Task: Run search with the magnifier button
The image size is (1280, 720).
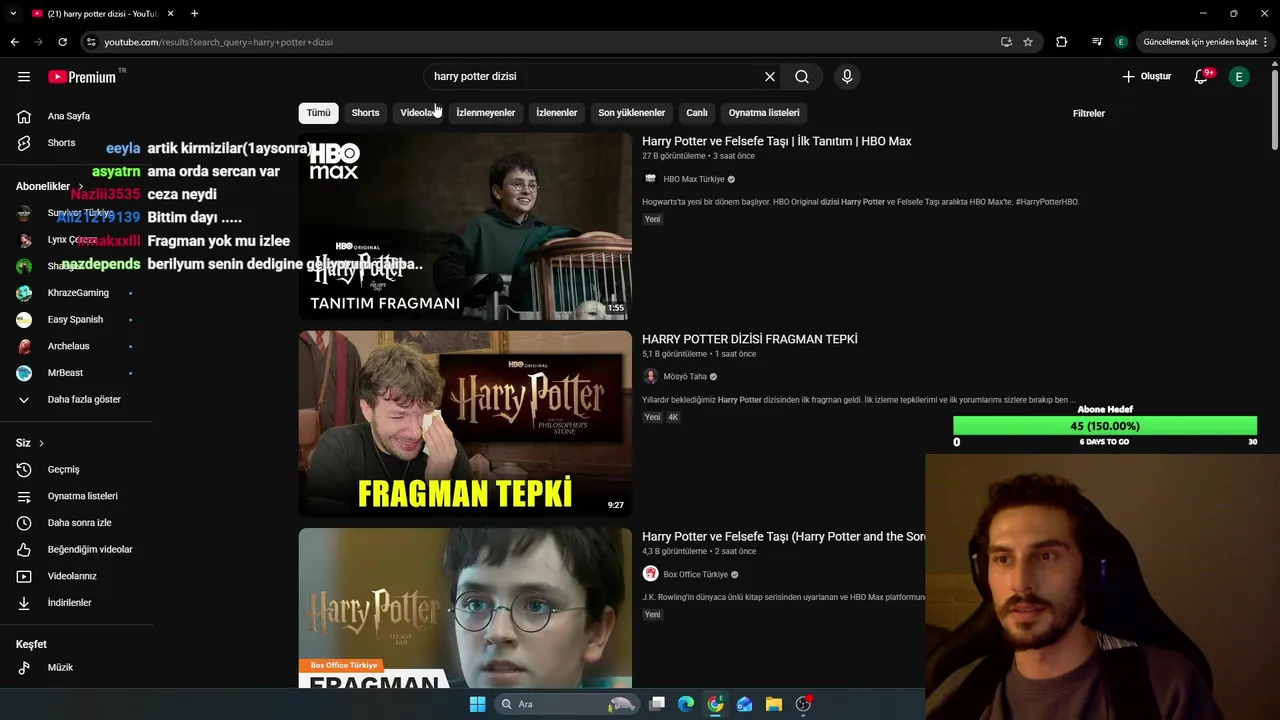Action: click(802, 77)
